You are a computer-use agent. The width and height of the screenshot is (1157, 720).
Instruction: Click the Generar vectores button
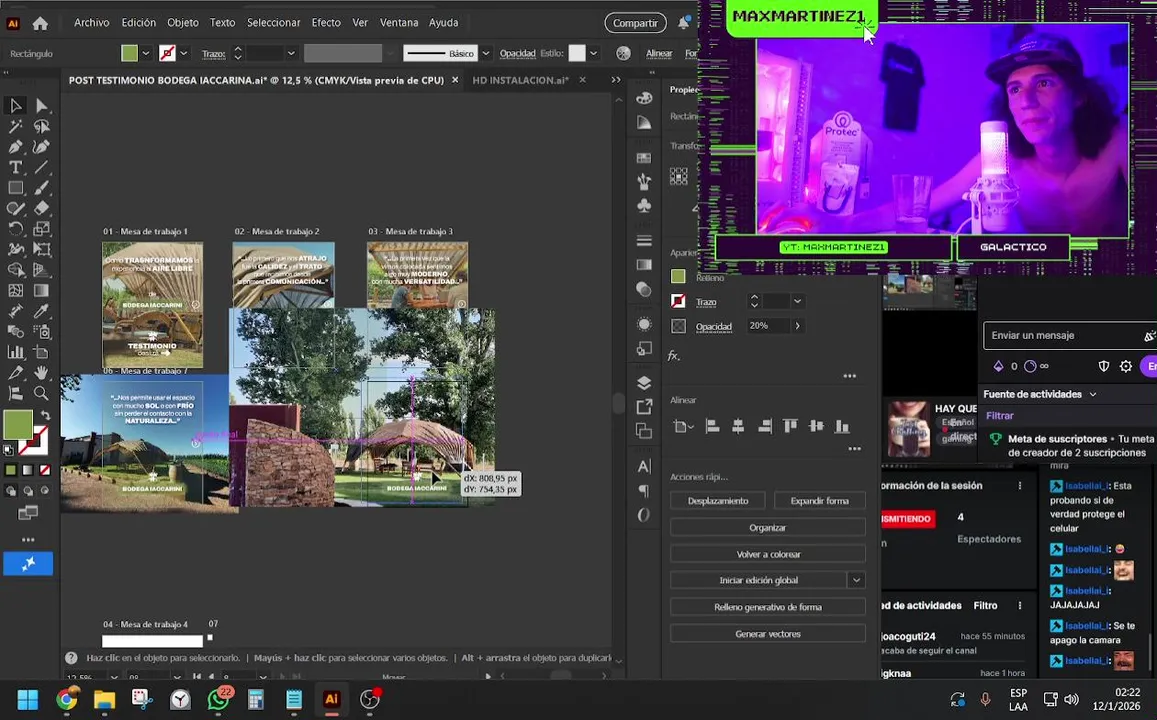[x=768, y=634]
